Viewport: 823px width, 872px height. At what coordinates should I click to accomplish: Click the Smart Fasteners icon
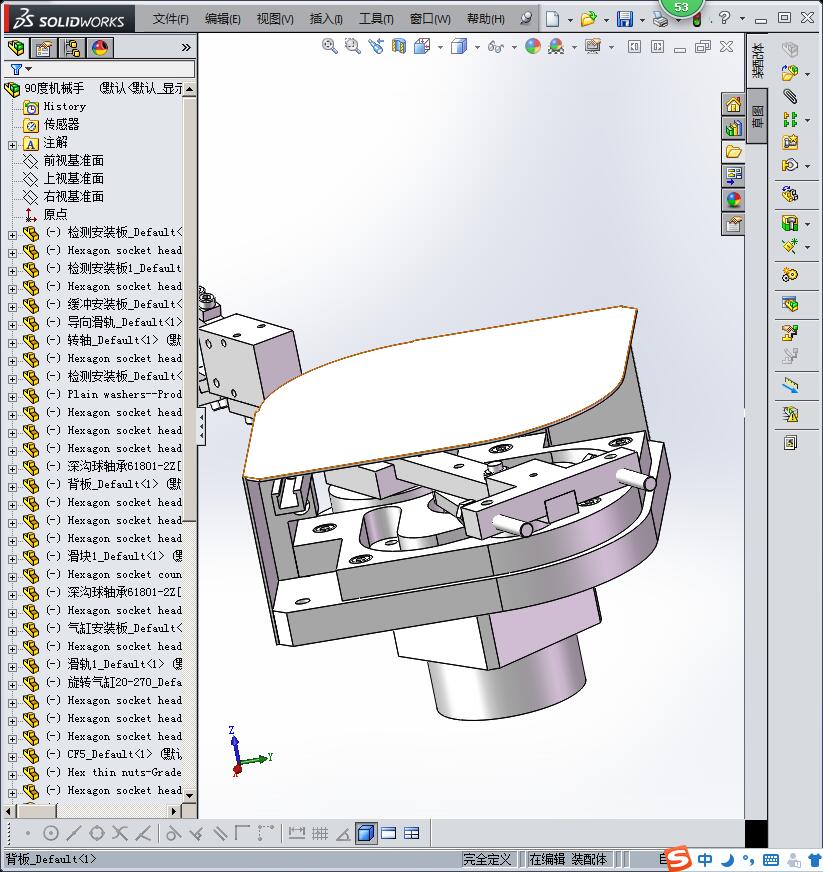coord(790,142)
